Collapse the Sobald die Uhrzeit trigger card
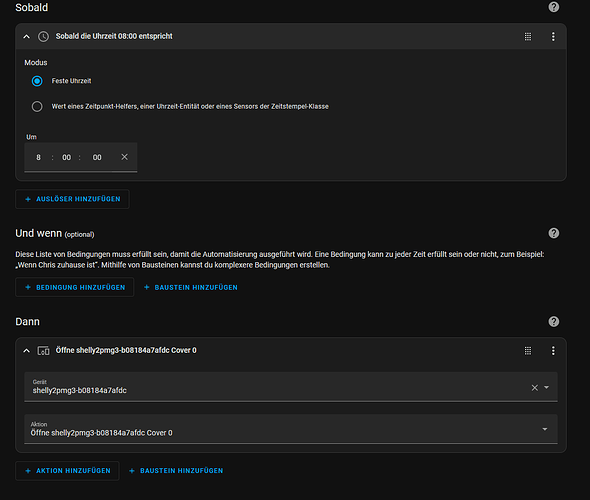 pos(26,36)
